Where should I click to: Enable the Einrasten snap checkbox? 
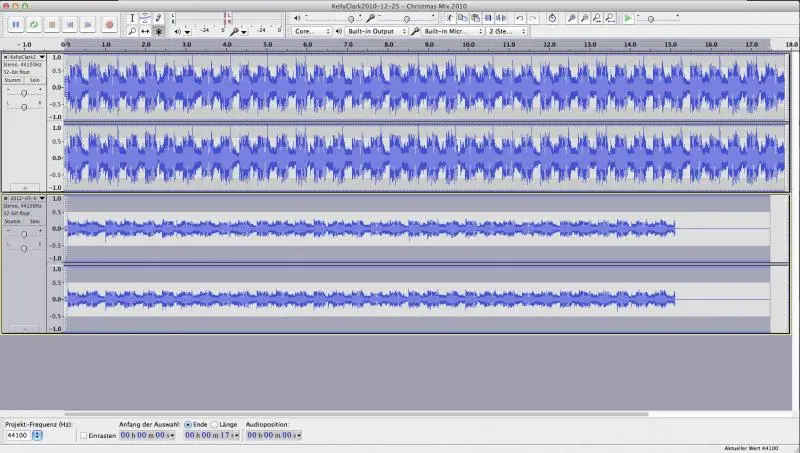tap(83, 436)
